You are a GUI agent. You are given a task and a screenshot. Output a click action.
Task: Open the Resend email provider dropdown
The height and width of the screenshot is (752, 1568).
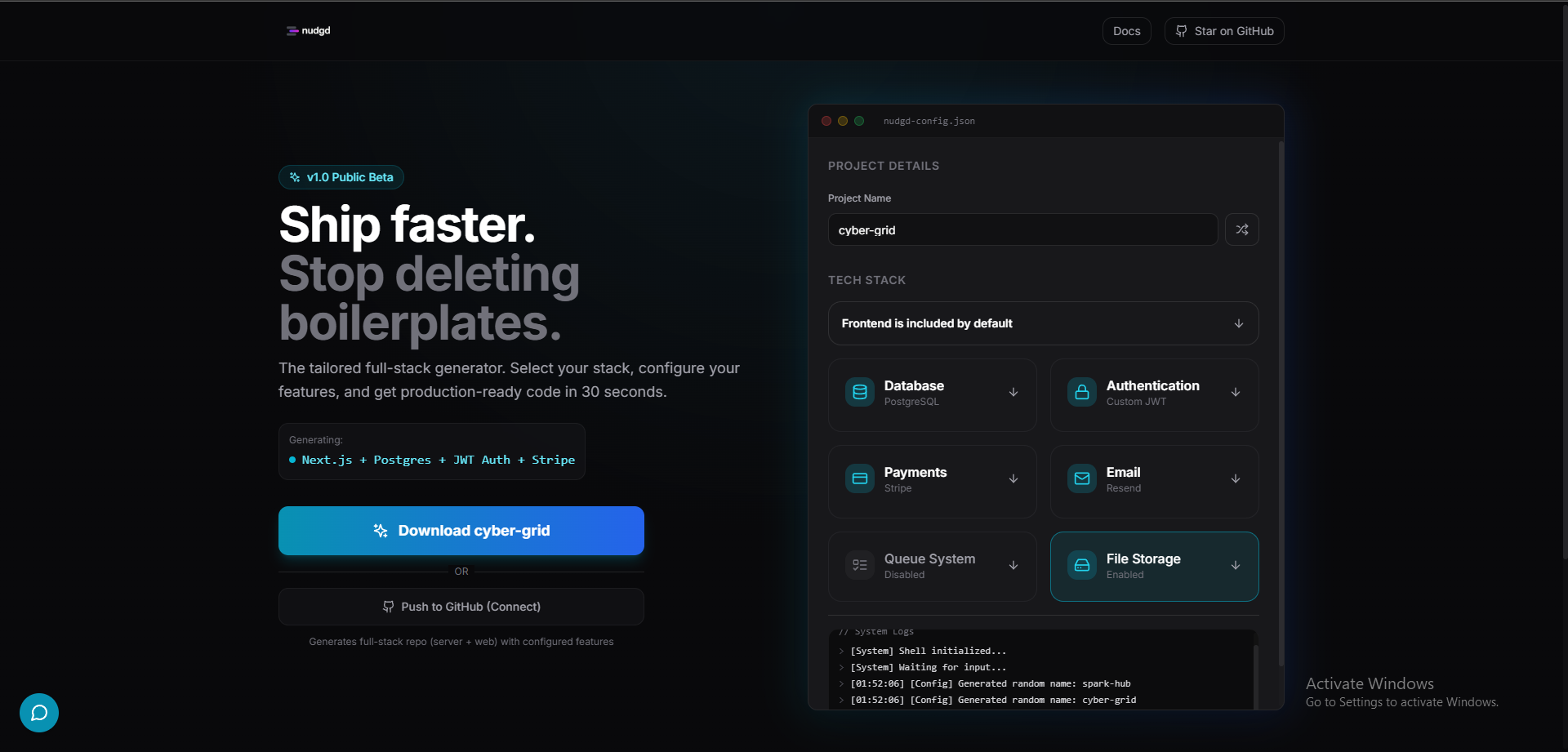pyautogui.click(x=1236, y=479)
